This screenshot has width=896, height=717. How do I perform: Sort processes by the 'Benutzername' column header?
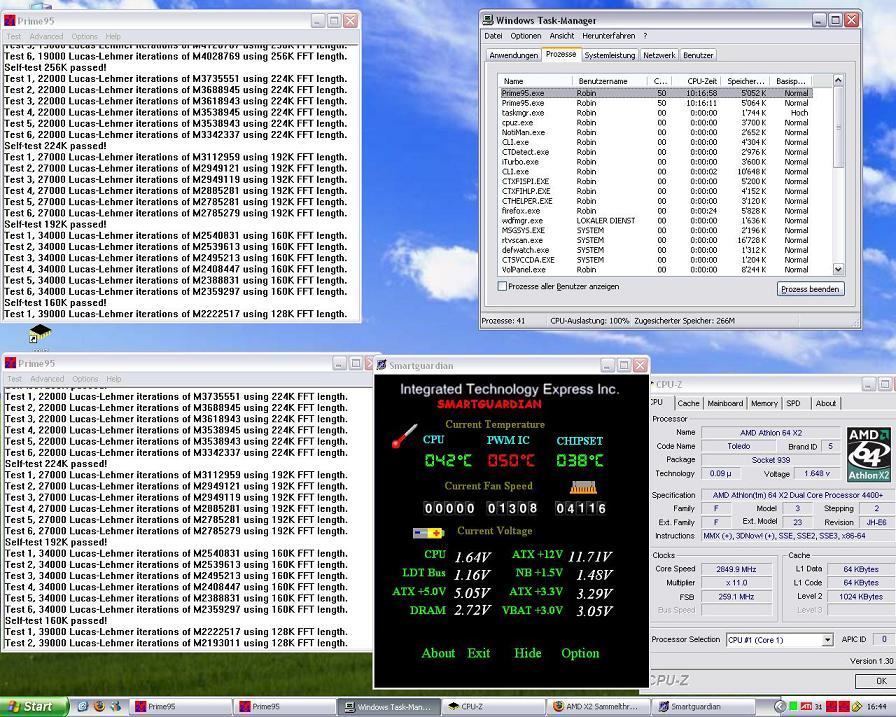point(610,81)
